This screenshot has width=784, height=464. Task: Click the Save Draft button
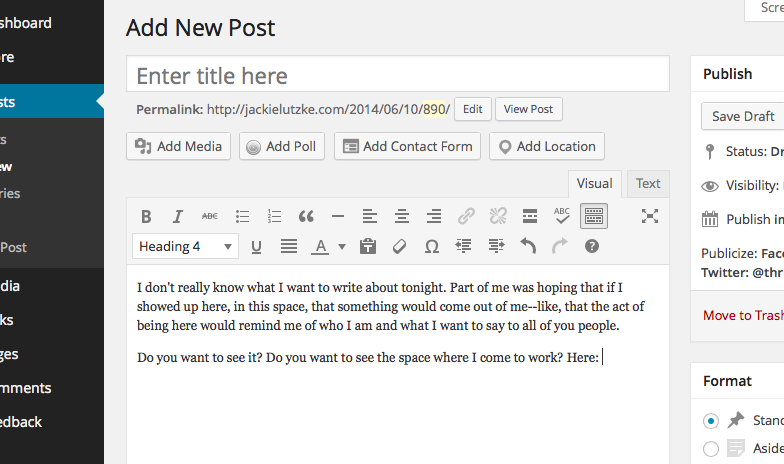[742, 116]
